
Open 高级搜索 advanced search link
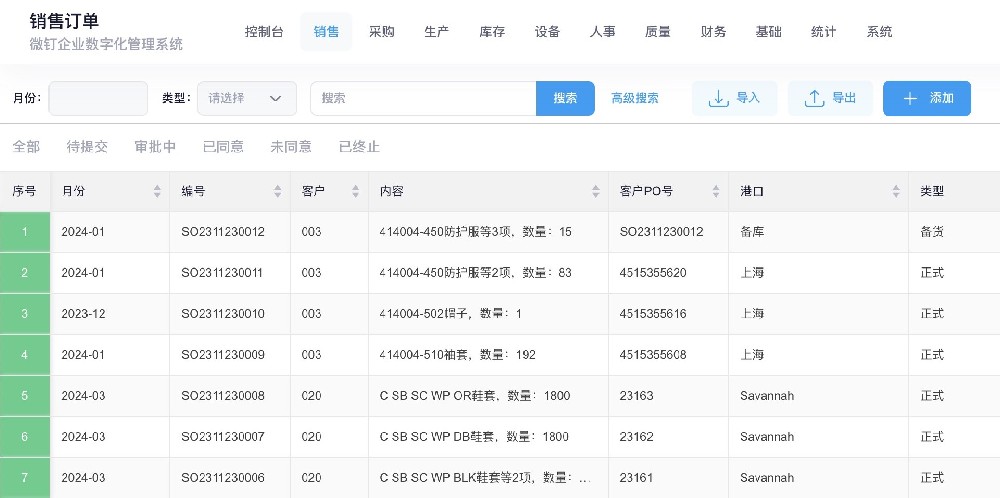[635, 98]
